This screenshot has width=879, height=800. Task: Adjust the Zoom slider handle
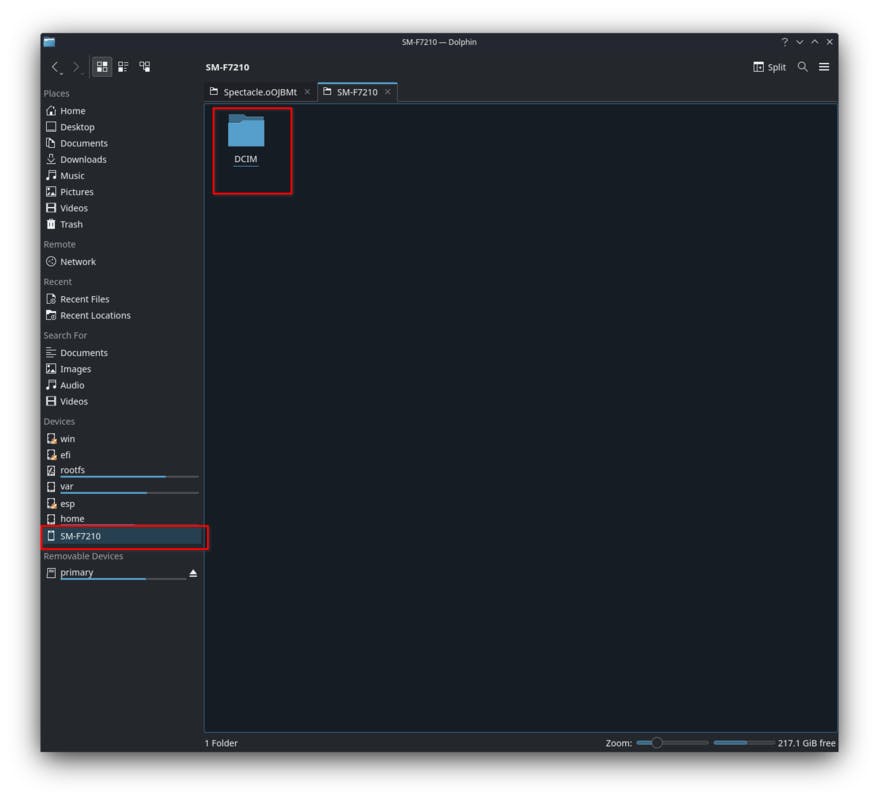656,743
